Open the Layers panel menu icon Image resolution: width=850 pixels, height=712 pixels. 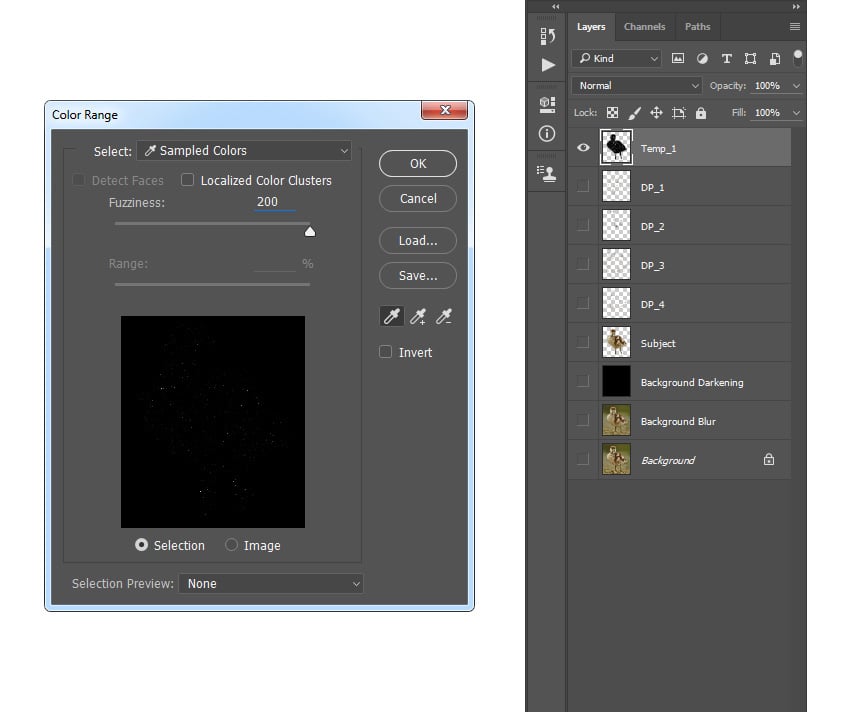(x=794, y=27)
